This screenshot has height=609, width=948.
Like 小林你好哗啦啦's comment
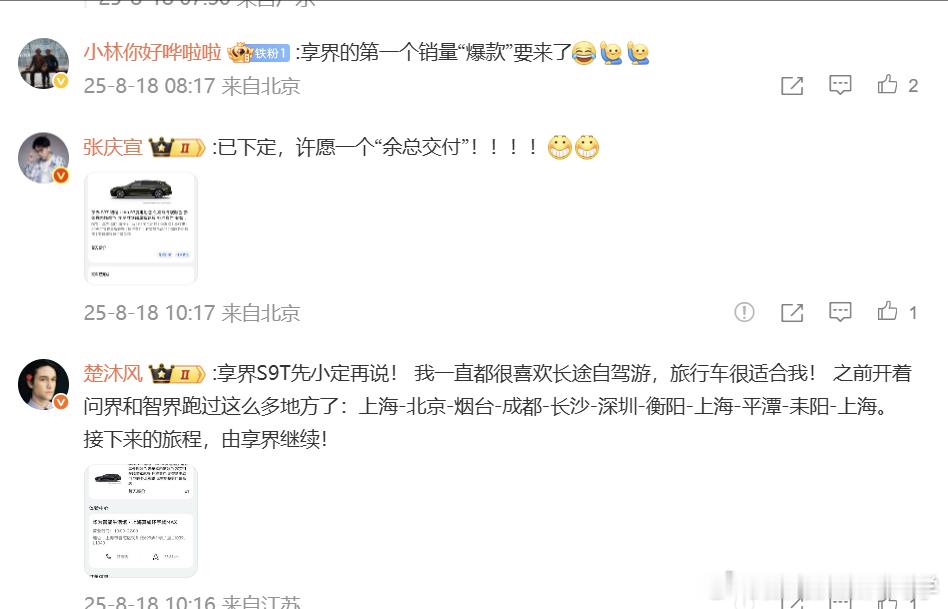click(888, 85)
